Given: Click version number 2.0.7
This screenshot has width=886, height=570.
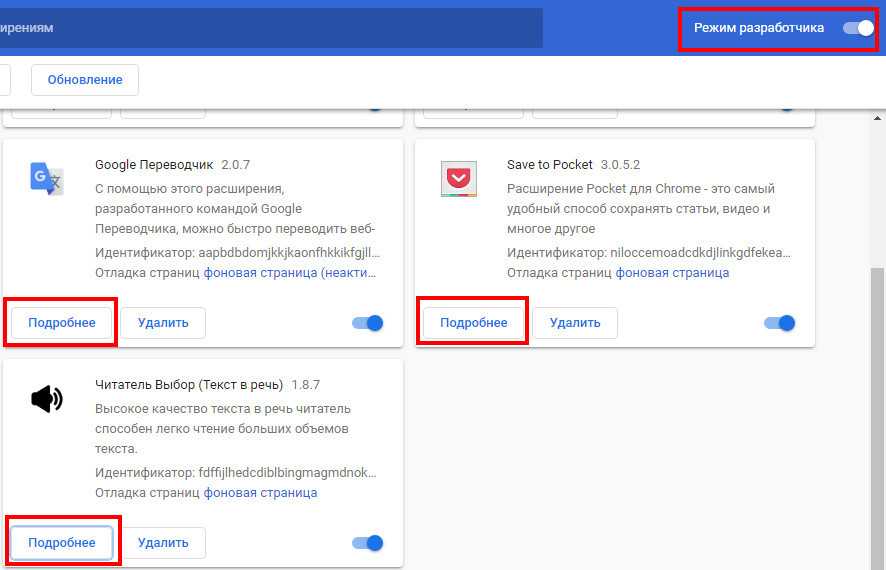Looking at the screenshot, I should 235,164.
